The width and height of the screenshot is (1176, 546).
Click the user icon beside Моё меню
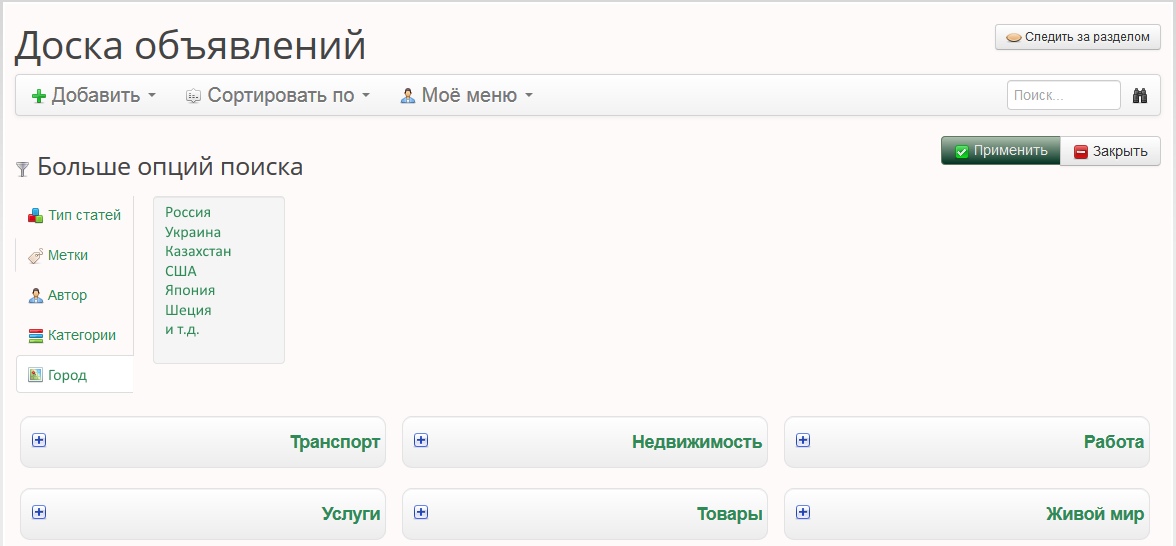(408, 95)
